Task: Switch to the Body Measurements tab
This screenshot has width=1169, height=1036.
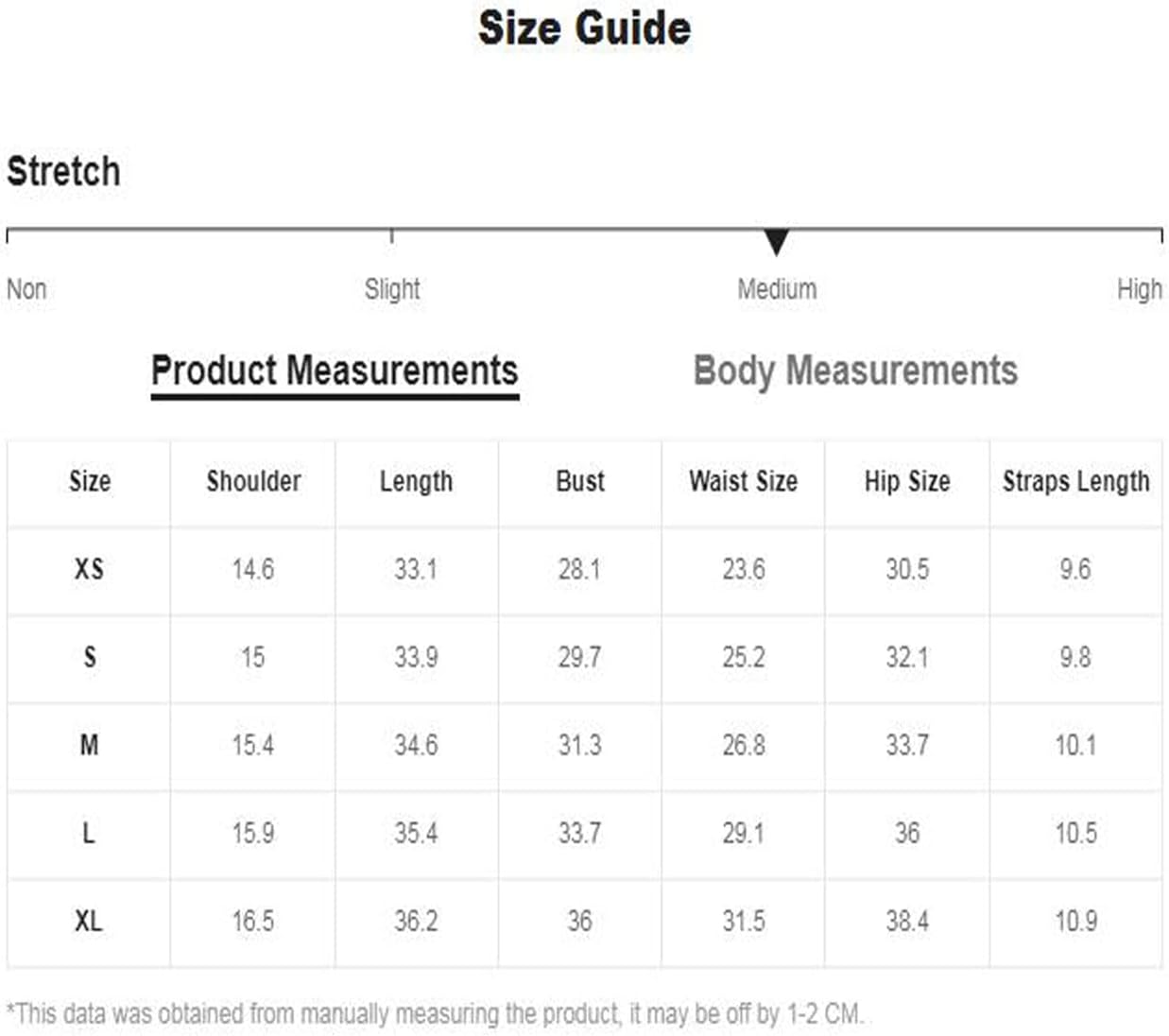Action: 855,371
